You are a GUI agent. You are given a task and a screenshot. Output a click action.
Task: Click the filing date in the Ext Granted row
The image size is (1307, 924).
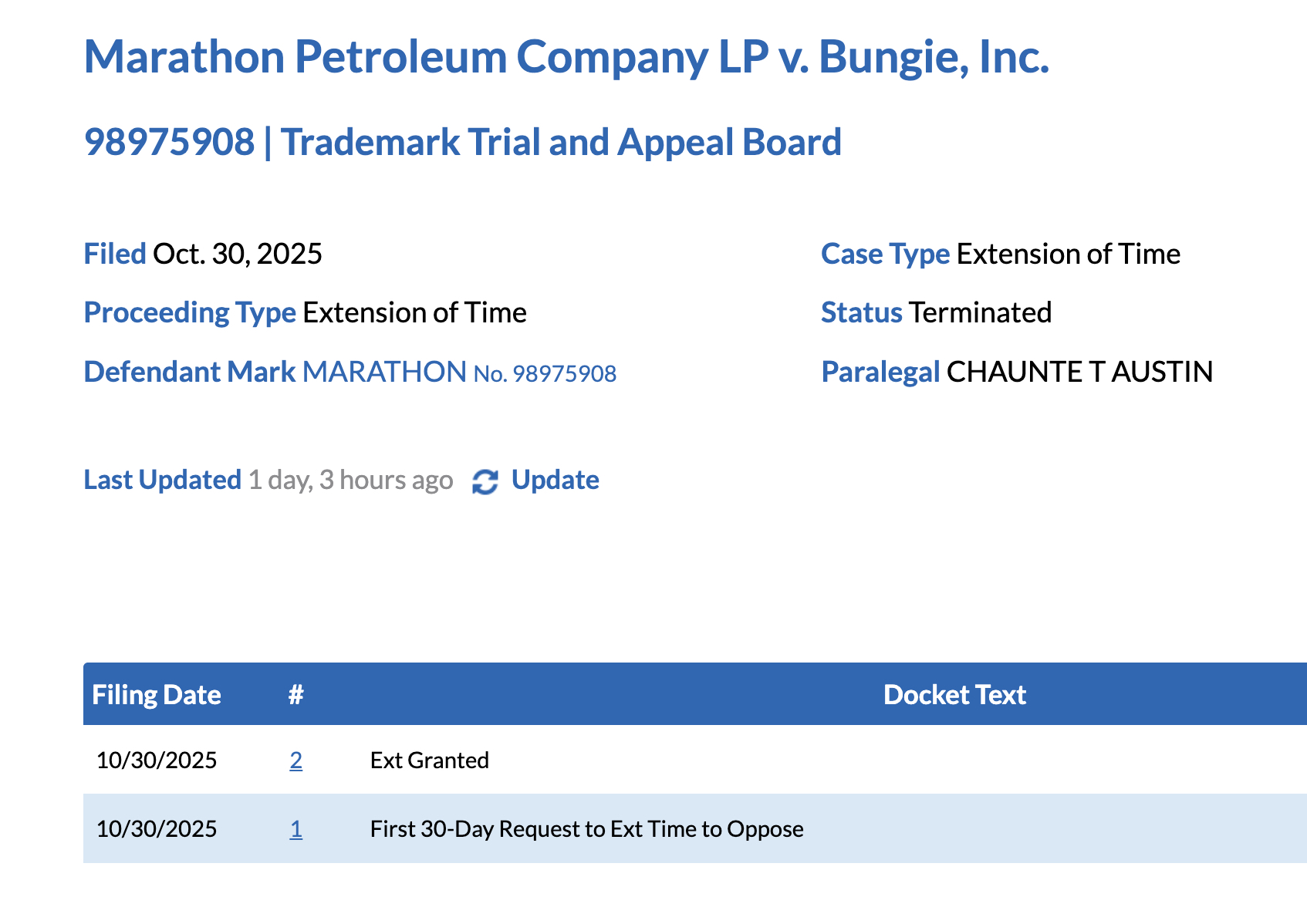157,760
